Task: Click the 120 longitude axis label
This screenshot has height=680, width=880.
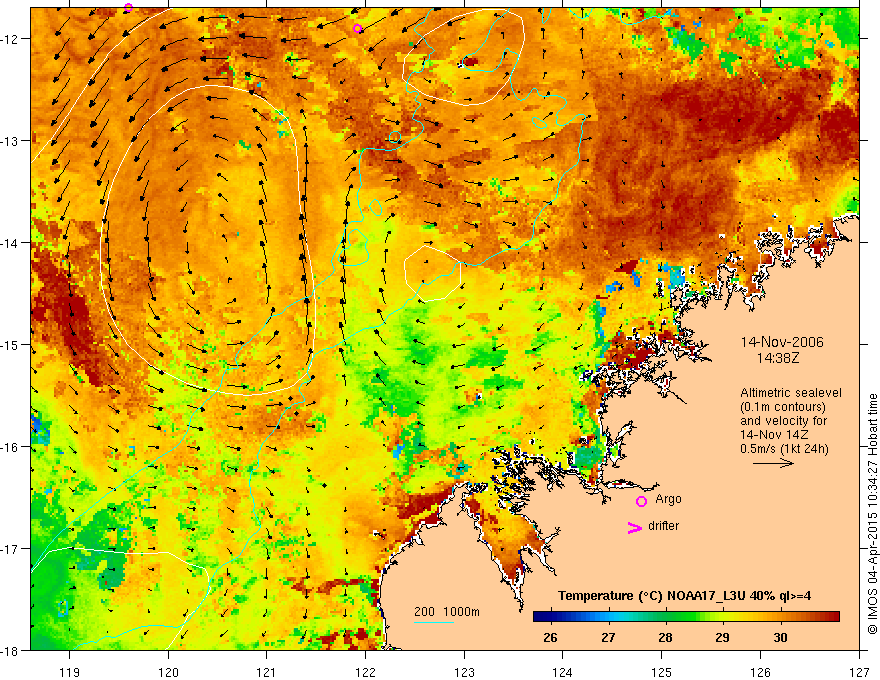Action: [x=168, y=672]
